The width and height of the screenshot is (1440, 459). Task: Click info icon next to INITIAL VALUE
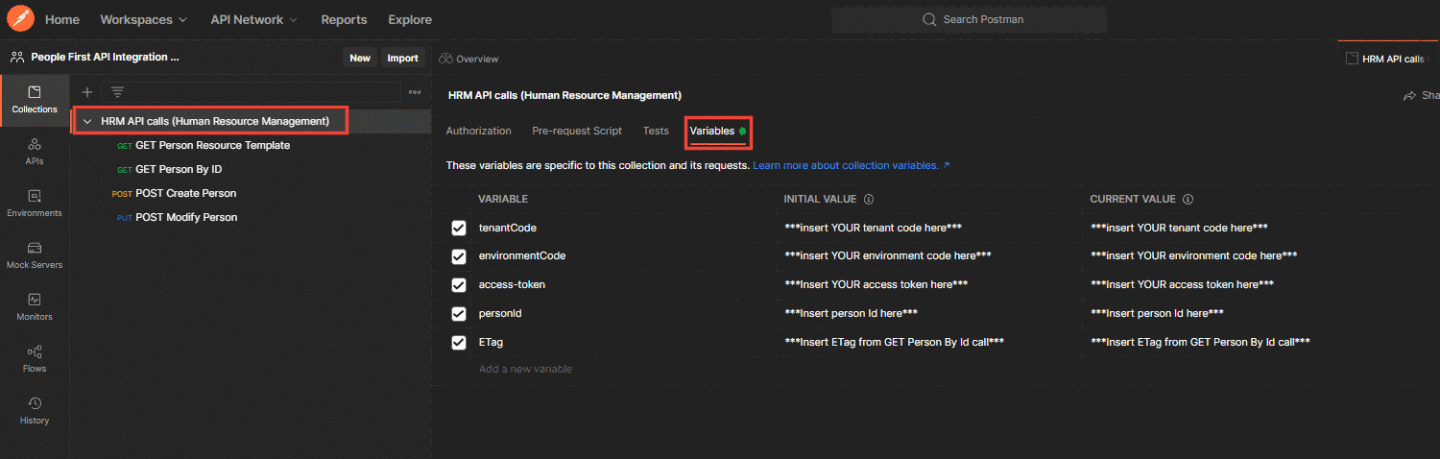click(869, 199)
